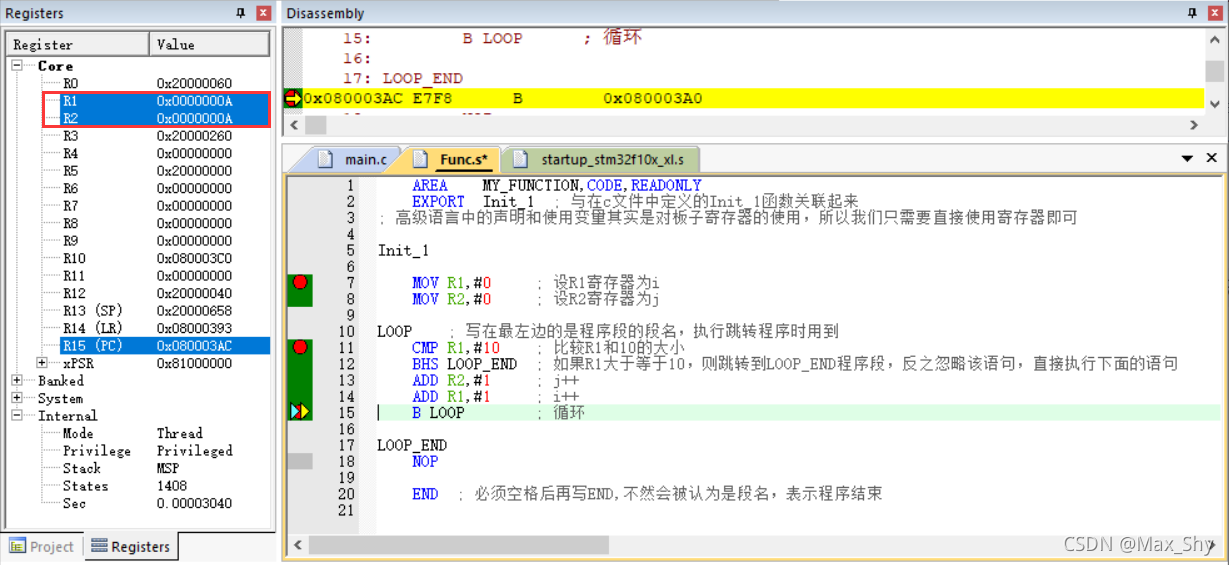Collapse the Internal register group

(x=17, y=416)
